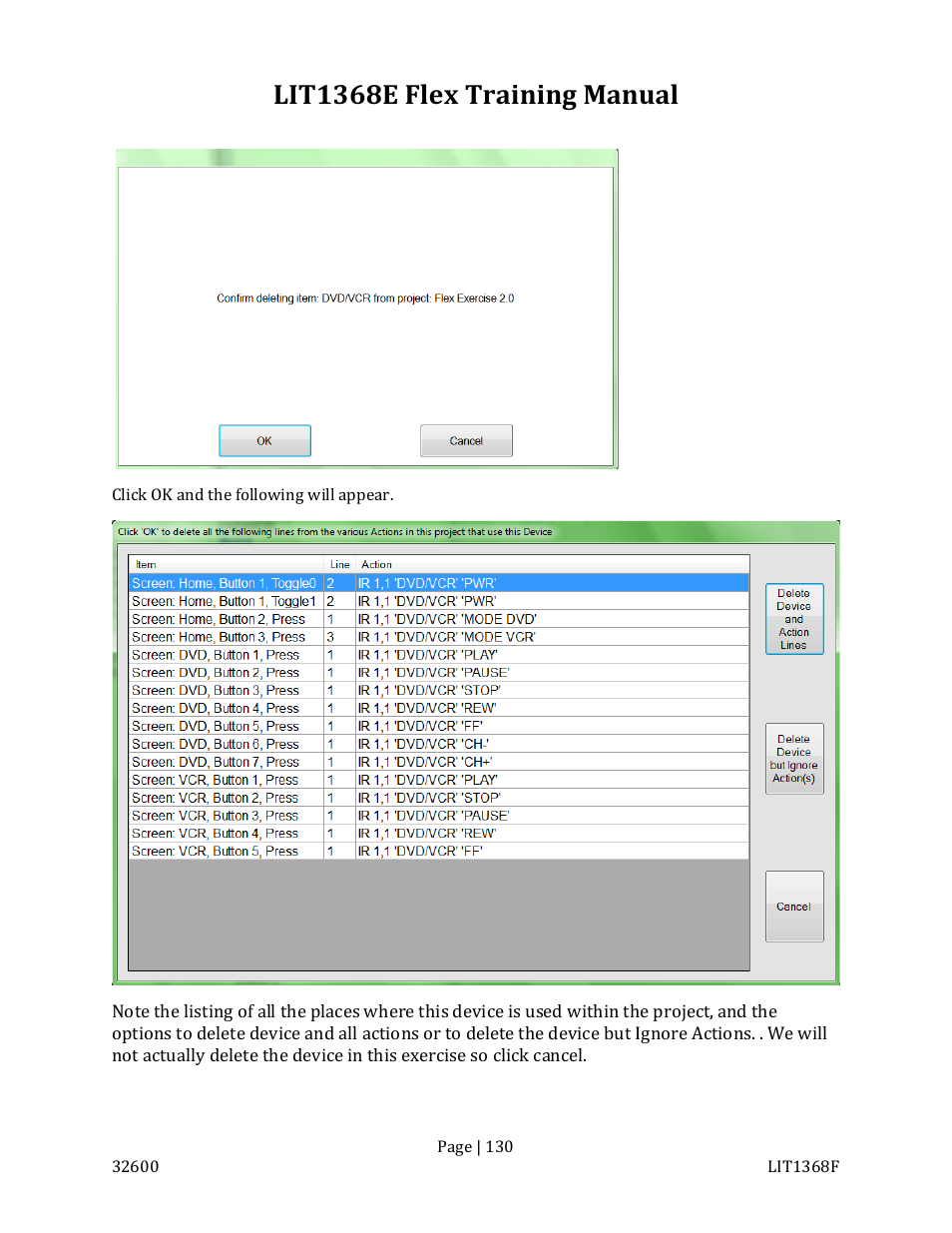Viewport: 952px width, 1233px height.
Task: Click OK in the confirm delete dialog
Action: [x=264, y=440]
